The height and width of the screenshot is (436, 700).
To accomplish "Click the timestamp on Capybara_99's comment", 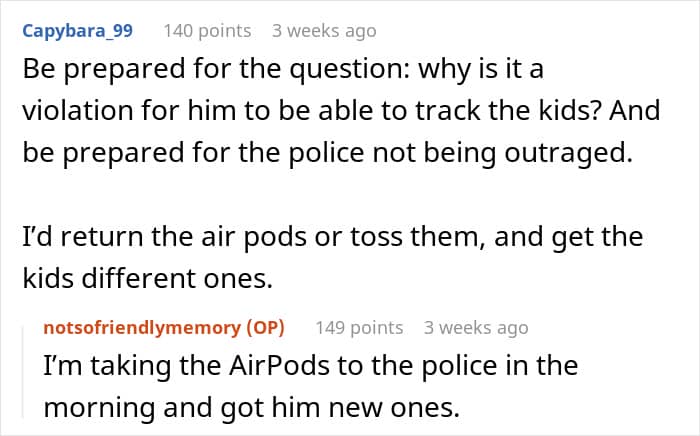I will coord(324,31).
